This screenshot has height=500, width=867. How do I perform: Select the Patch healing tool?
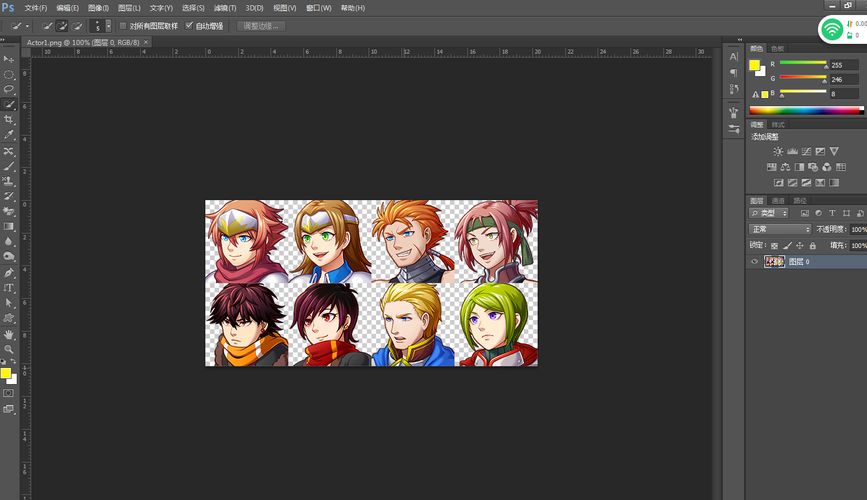[8, 151]
